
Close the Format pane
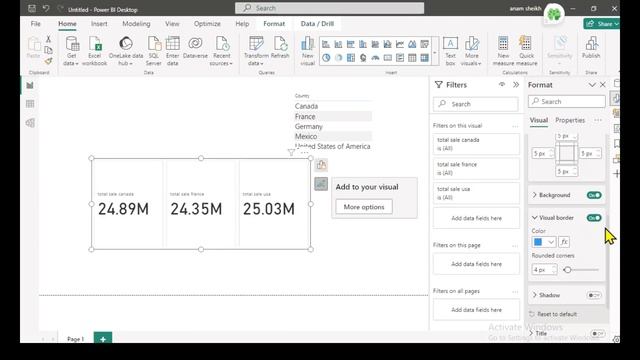tap(603, 85)
